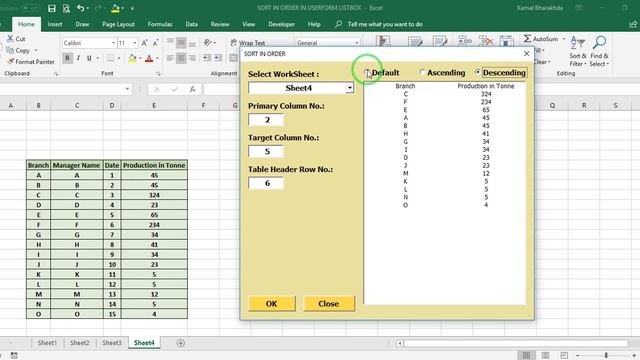640x360 pixels.
Task: Open the Data ribbon tab
Action: click(191, 24)
